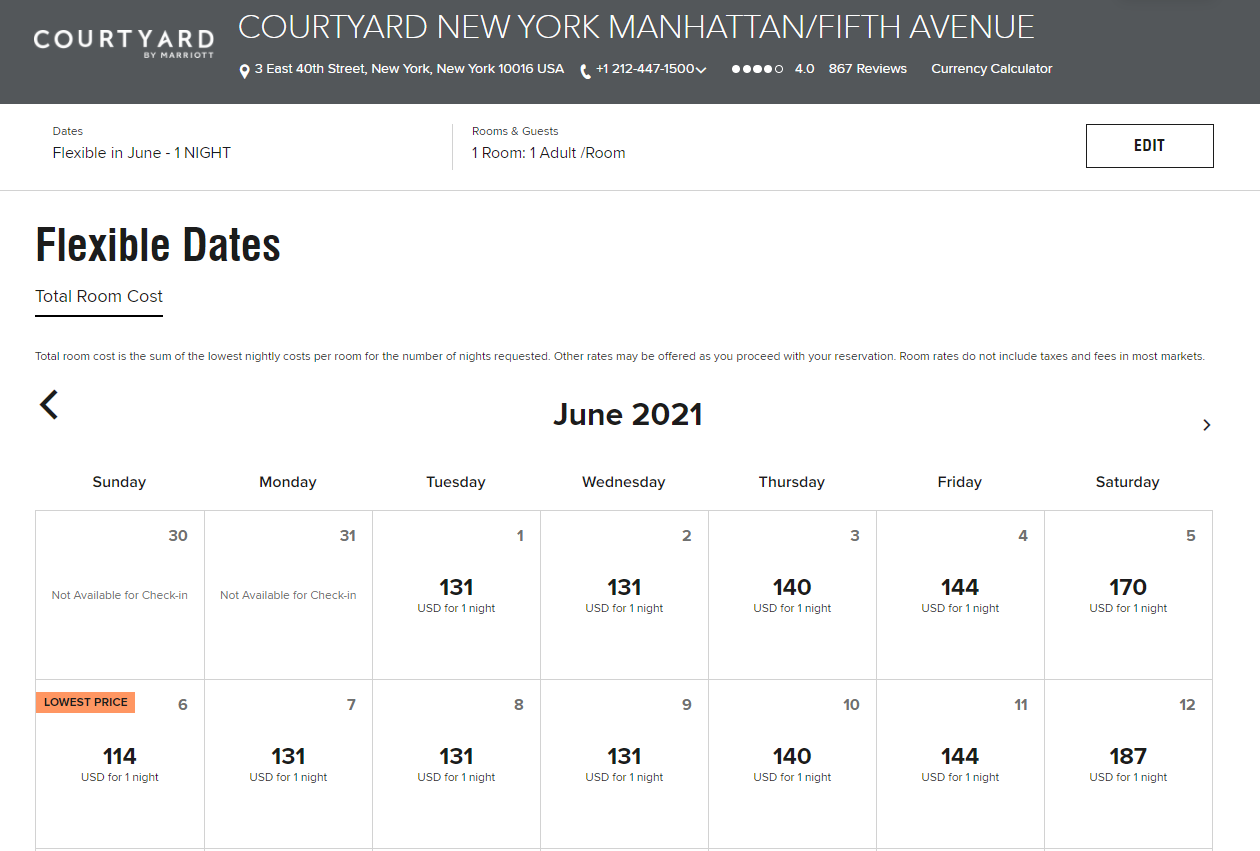Click the LOWEST PRICE badge
This screenshot has height=851, width=1260.
coord(86,702)
